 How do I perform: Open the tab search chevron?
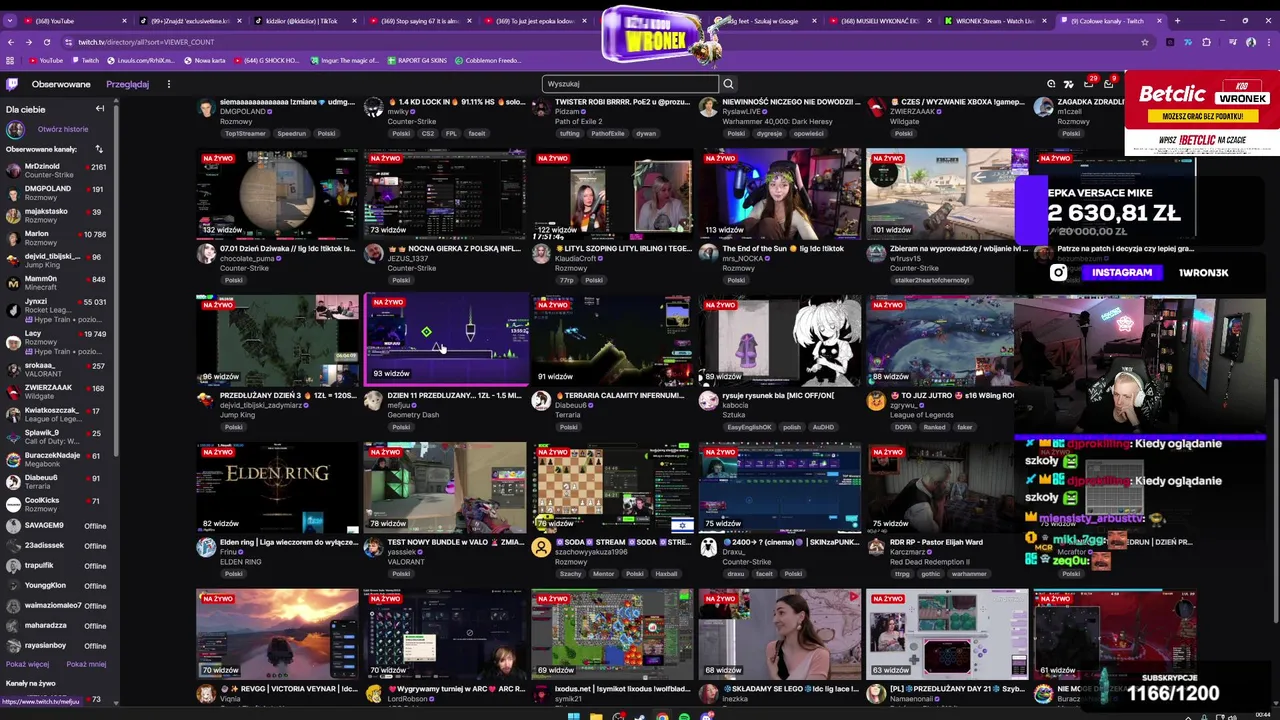10,21
